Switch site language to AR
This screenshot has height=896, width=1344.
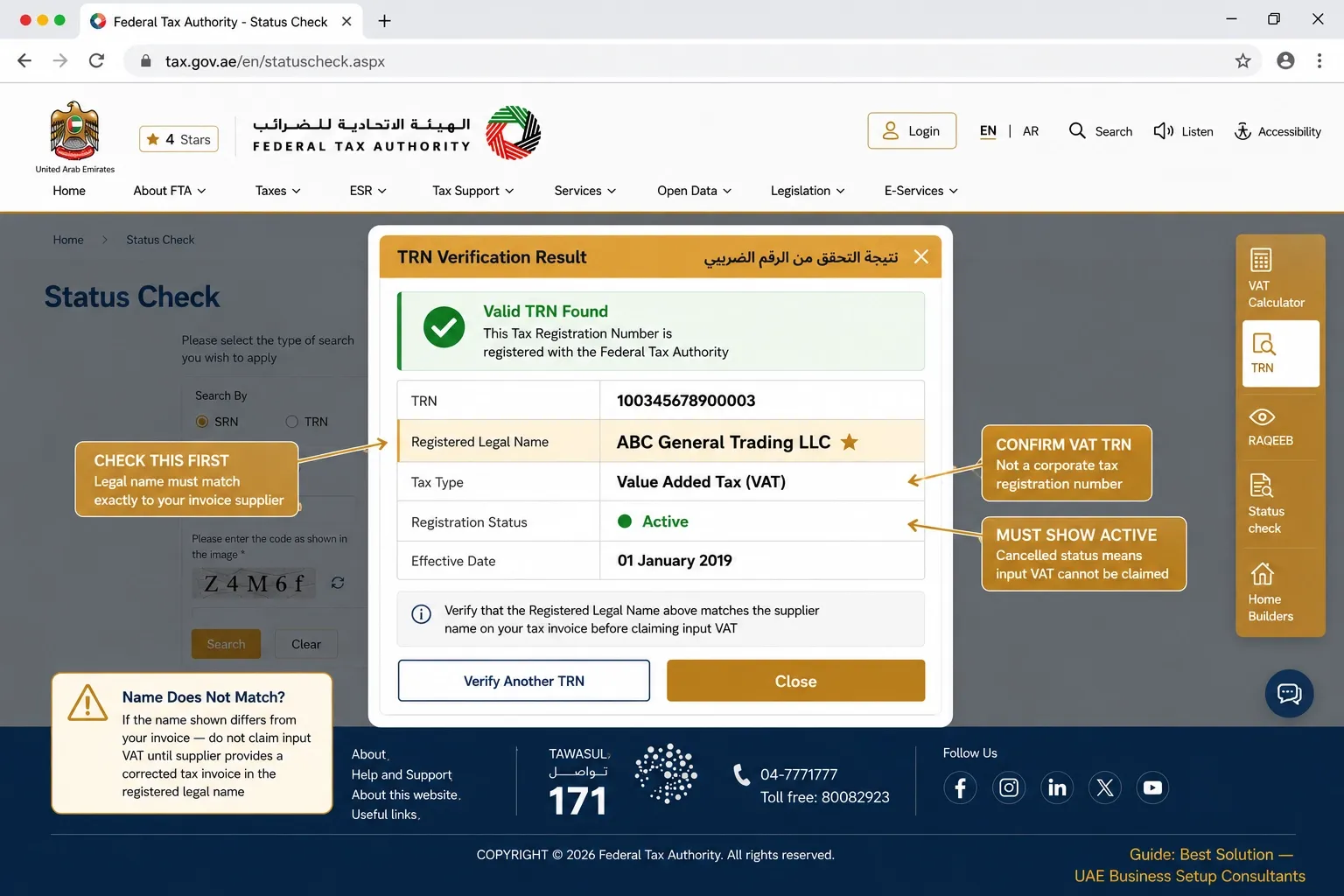(1031, 131)
